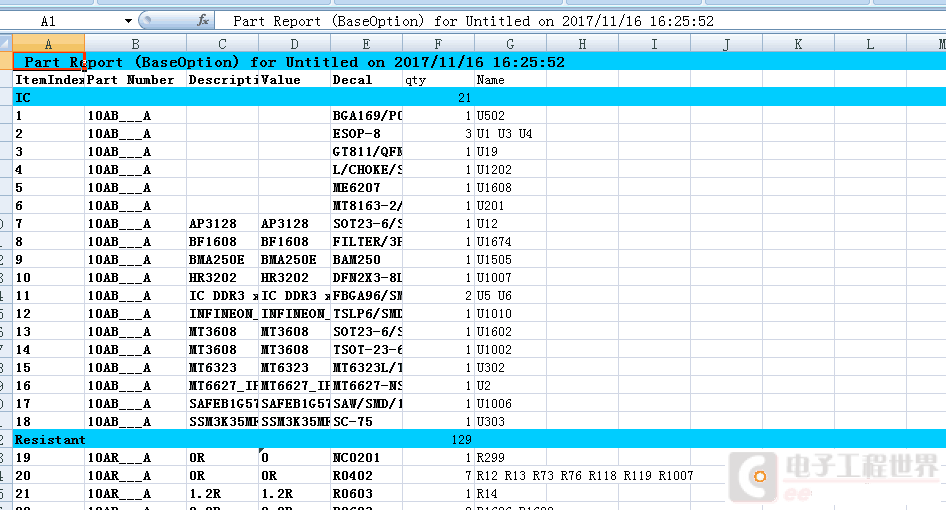Click the U2 name cell
This screenshot has height=510, width=946.
(x=510, y=385)
